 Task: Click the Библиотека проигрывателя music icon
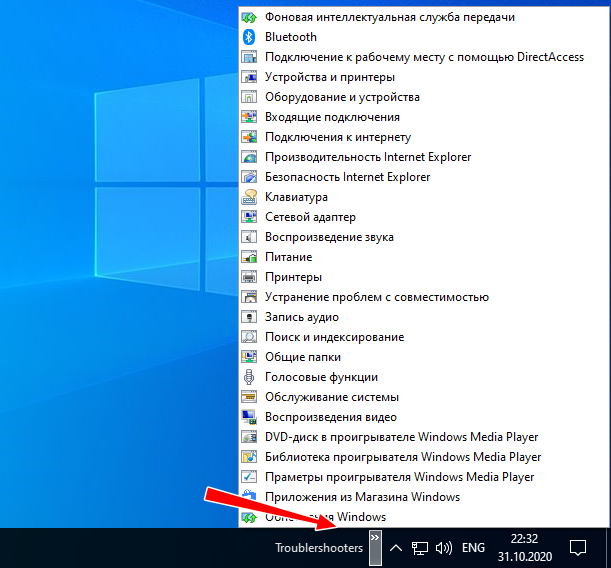(x=249, y=457)
